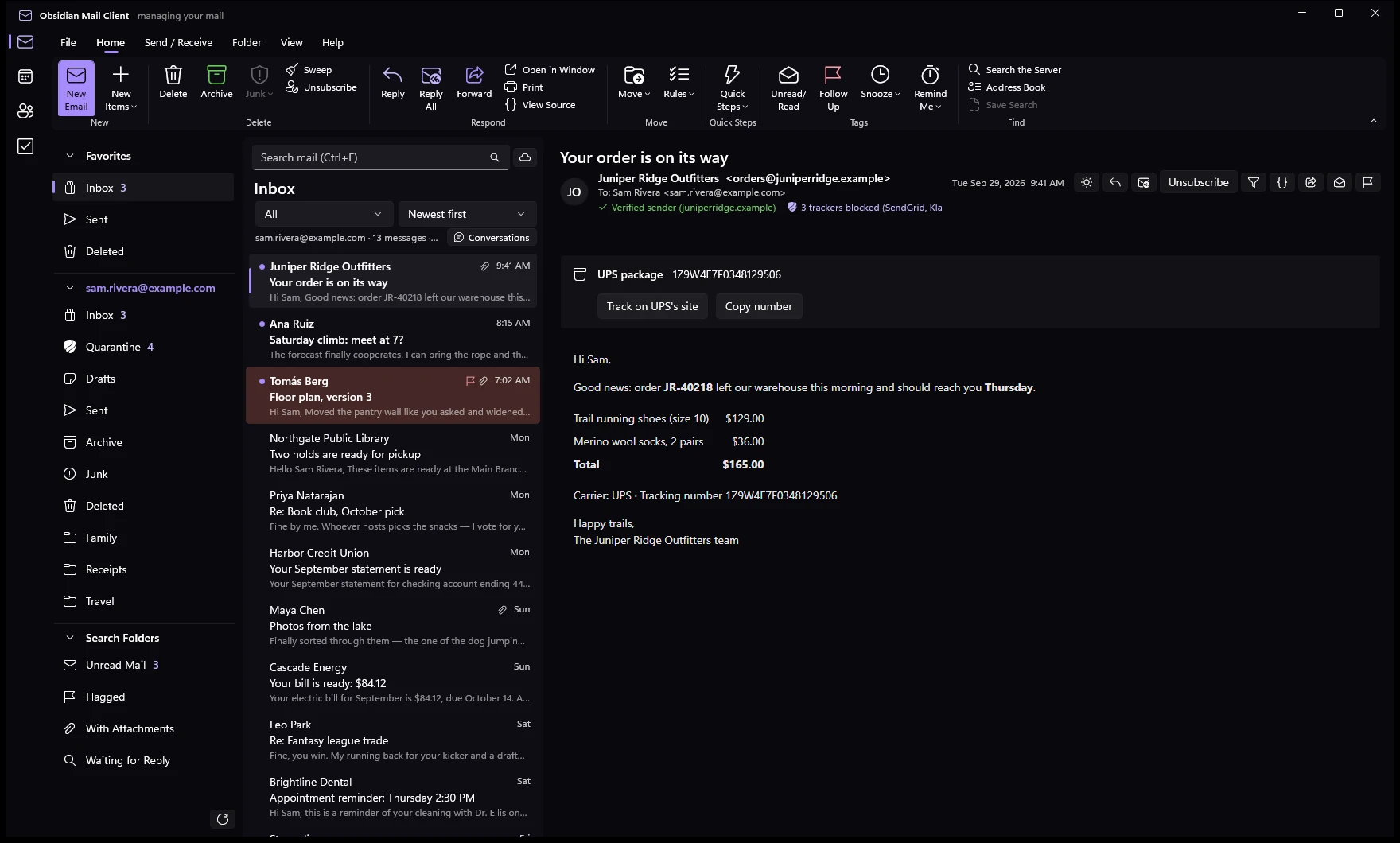This screenshot has width=1400, height=843.
Task: Delete the selected message via ribbon
Action: click(x=173, y=82)
